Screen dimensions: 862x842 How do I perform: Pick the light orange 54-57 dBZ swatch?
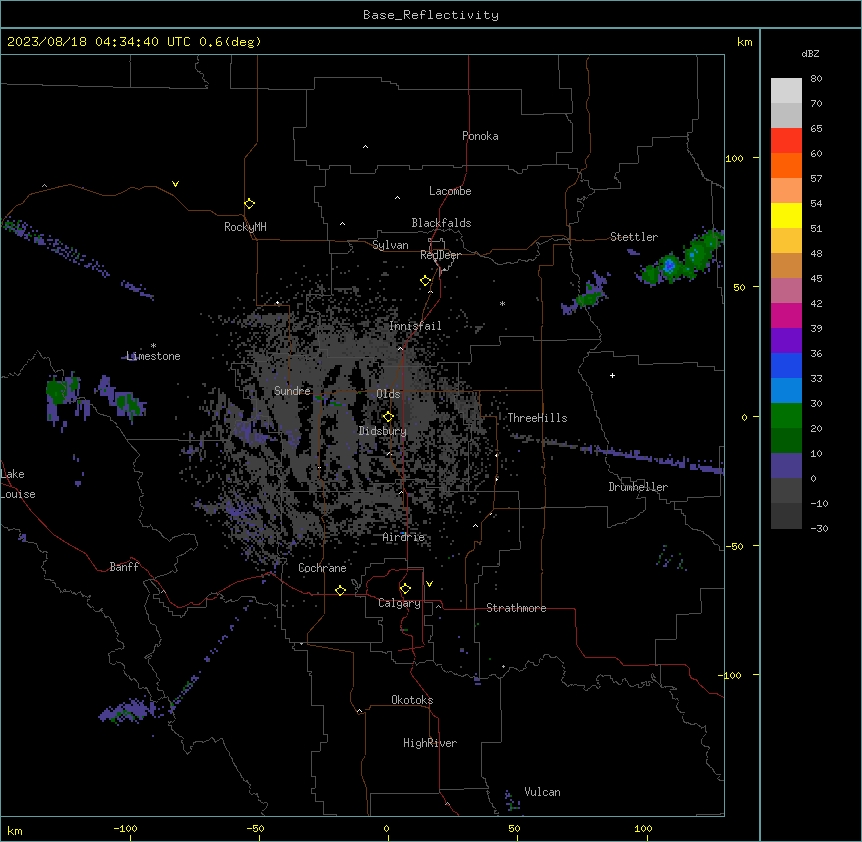tap(786, 191)
